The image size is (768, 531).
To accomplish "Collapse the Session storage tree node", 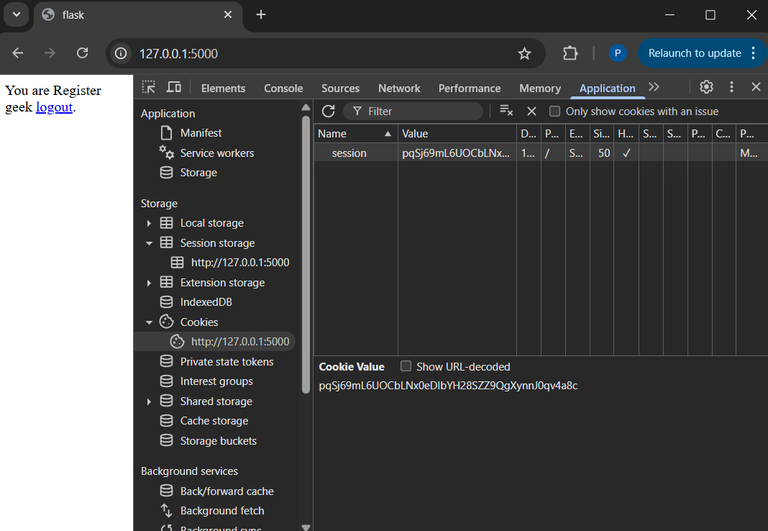I will 149,243.
